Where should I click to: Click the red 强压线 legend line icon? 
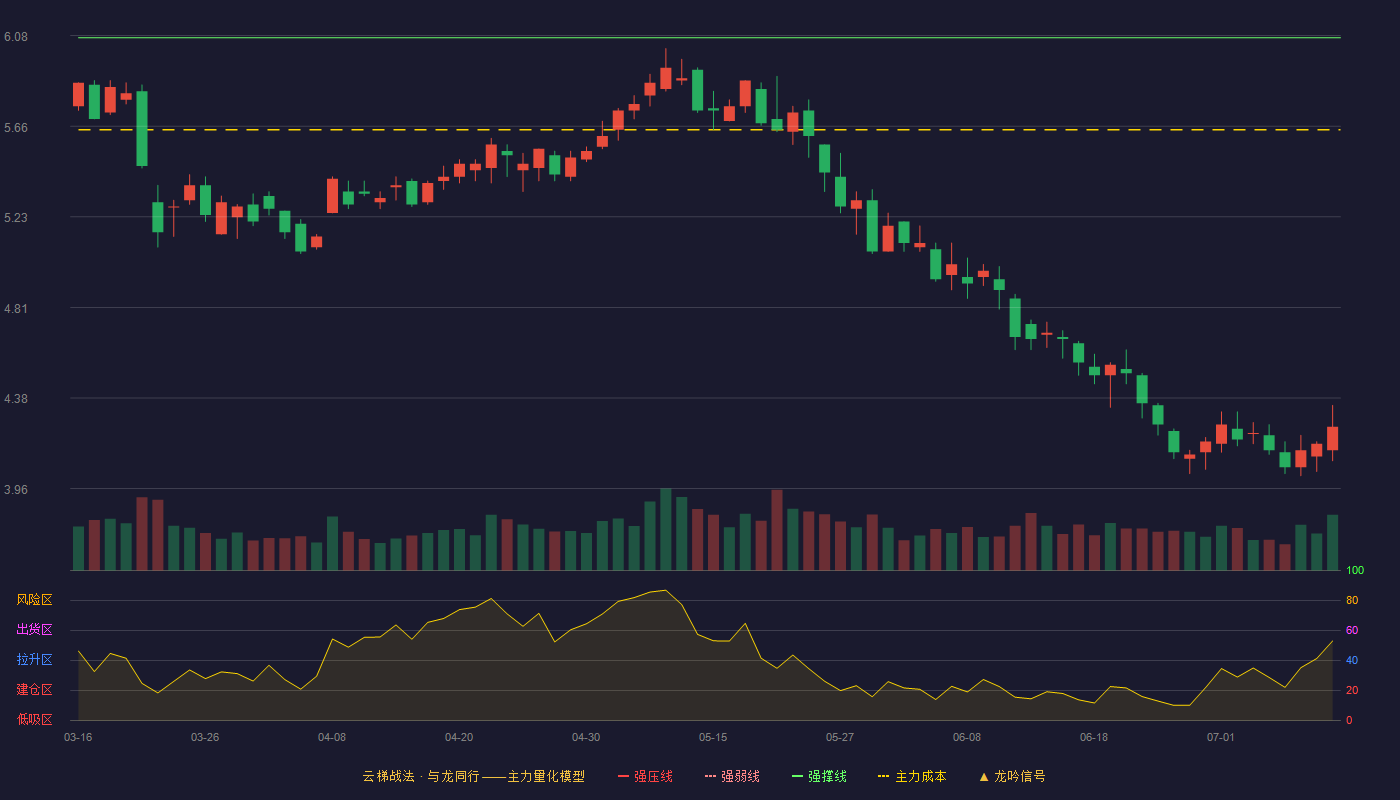click(624, 776)
